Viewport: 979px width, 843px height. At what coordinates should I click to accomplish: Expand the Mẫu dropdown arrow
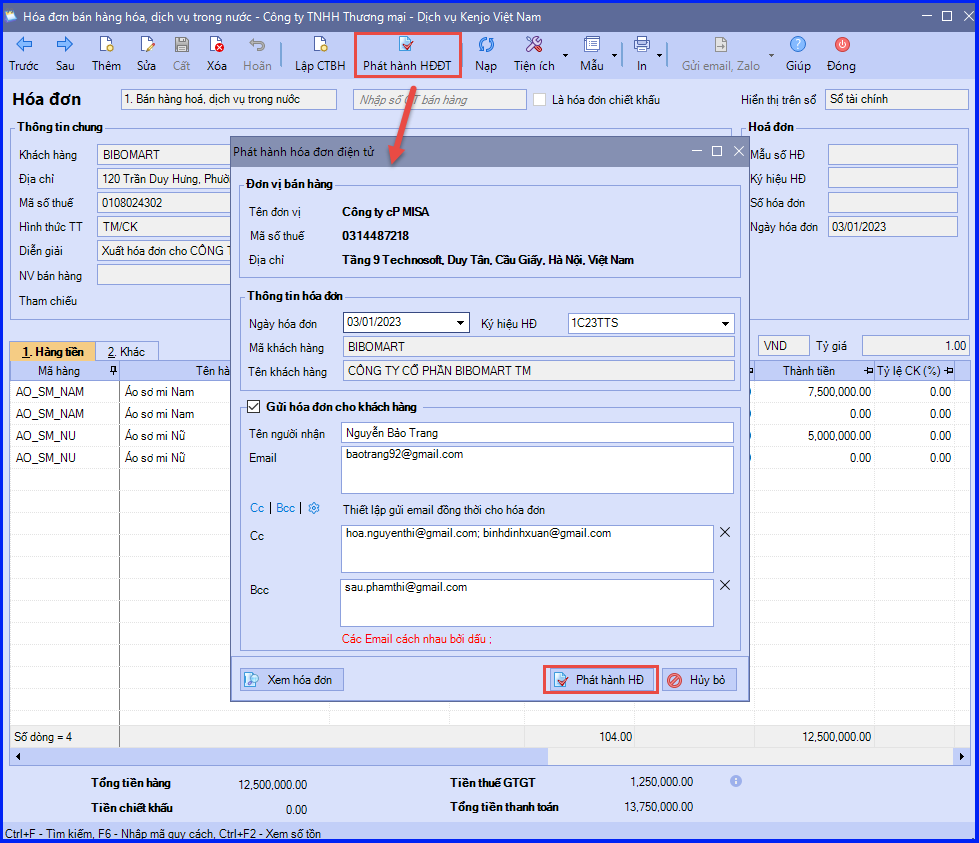pos(614,56)
